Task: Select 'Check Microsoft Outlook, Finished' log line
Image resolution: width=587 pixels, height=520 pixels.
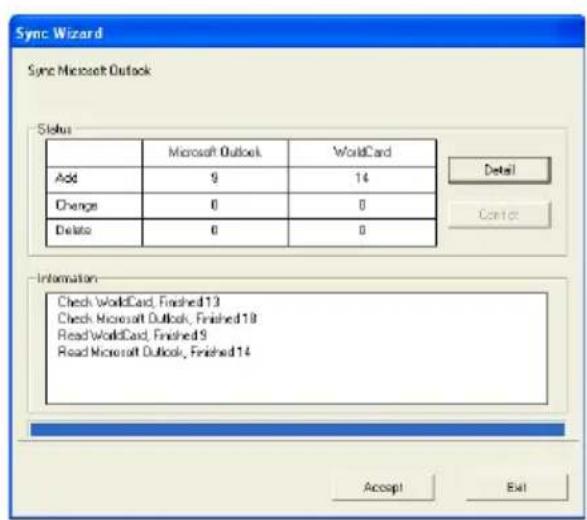Action: click(x=157, y=319)
